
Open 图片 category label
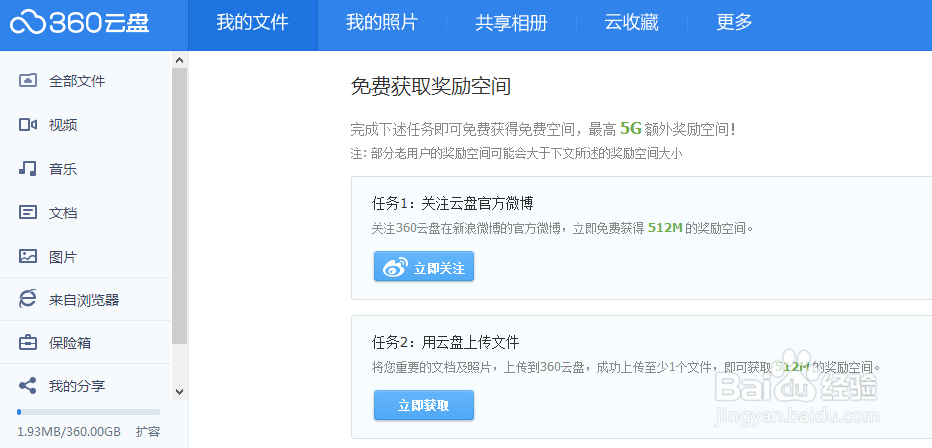coord(63,257)
